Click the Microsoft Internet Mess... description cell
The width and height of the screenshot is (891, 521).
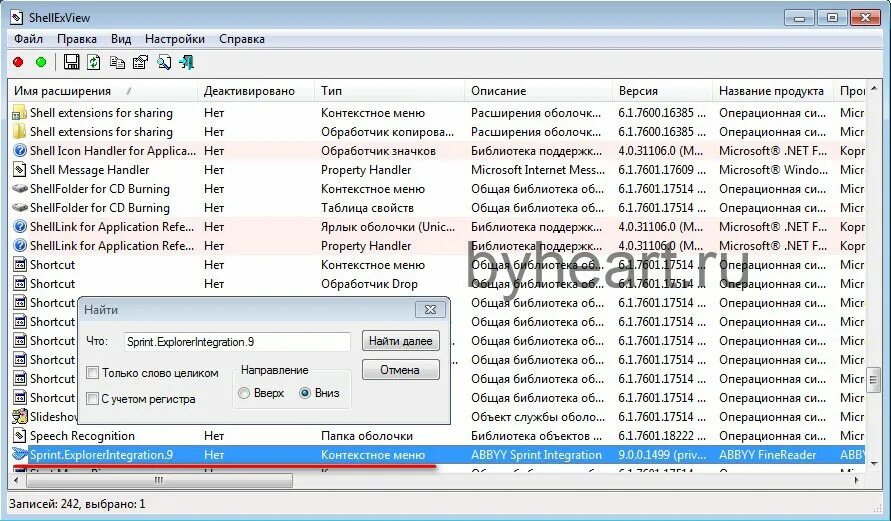pyautogui.click(x=538, y=169)
